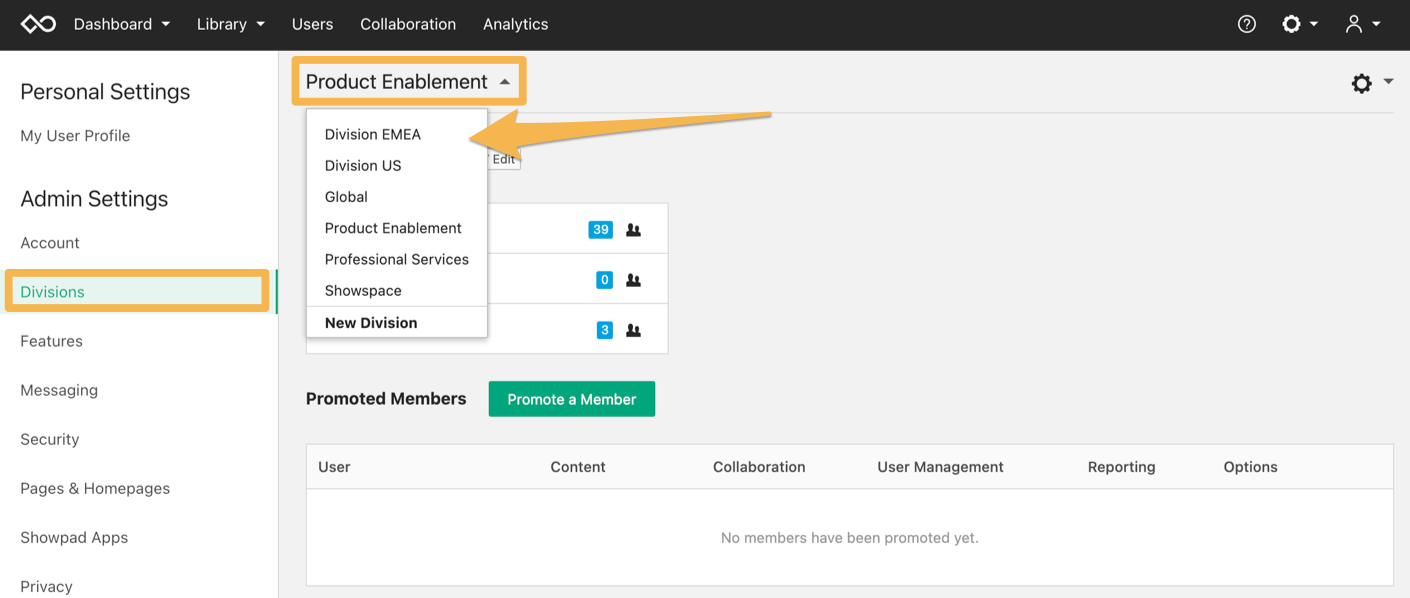The width and height of the screenshot is (1410, 598).
Task: Expand the Library dropdown in top bar
Action: pyautogui.click(x=231, y=24)
